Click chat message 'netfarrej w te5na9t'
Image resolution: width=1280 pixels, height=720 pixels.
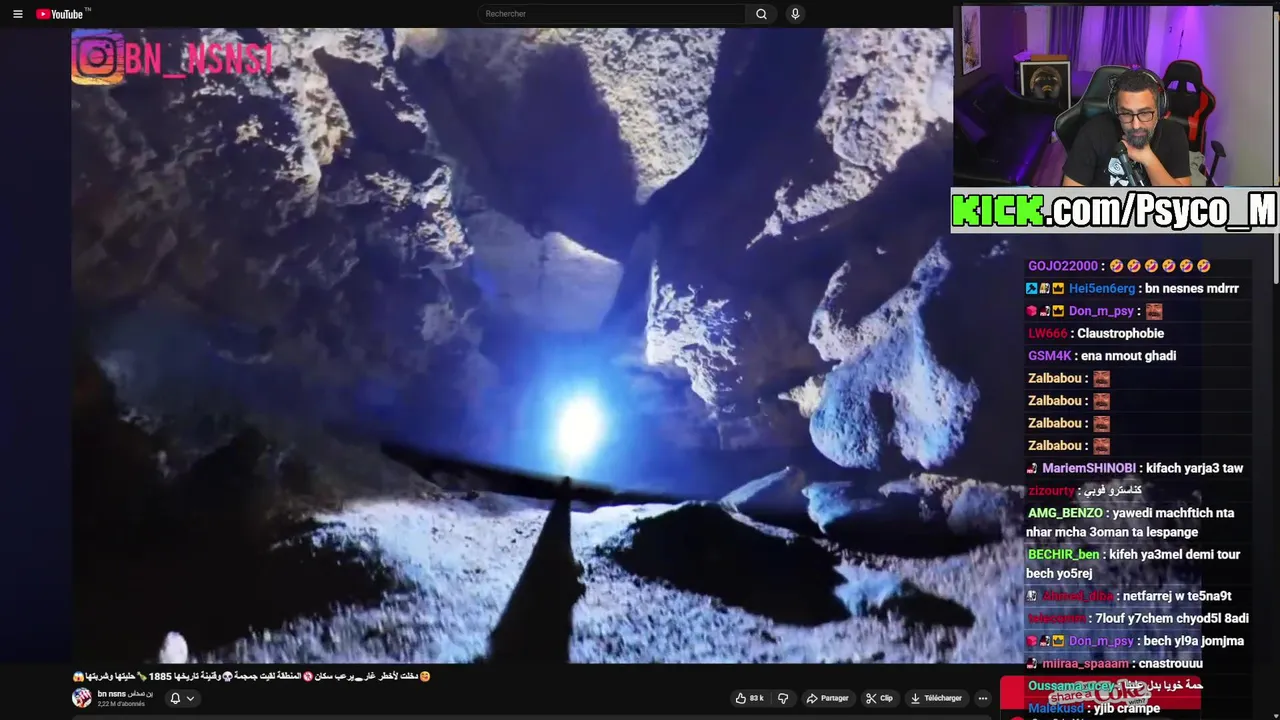(x=1177, y=596)
